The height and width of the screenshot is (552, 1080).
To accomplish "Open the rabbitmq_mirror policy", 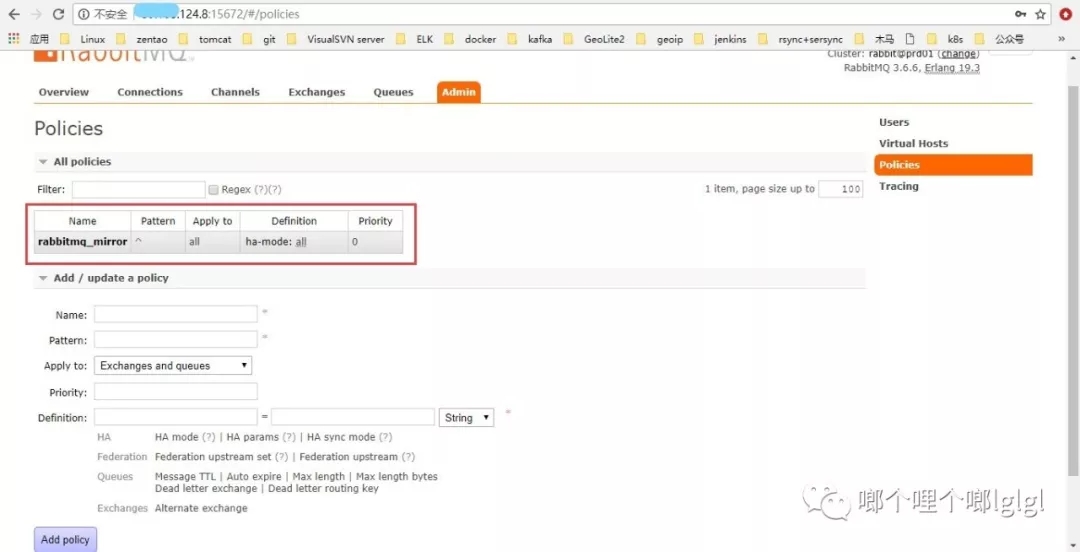I will pos(82,242).
